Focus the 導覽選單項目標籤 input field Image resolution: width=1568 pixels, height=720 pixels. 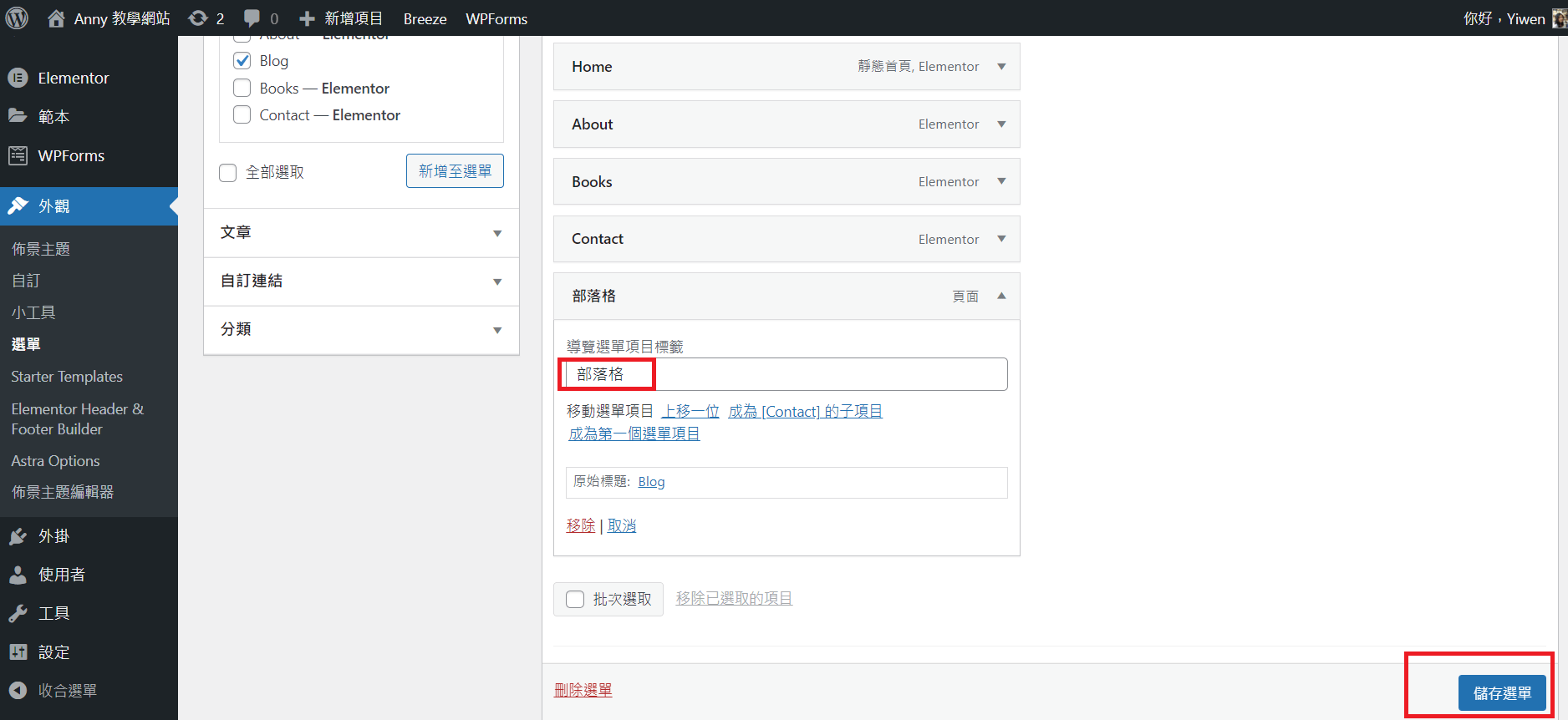point(787,374)
